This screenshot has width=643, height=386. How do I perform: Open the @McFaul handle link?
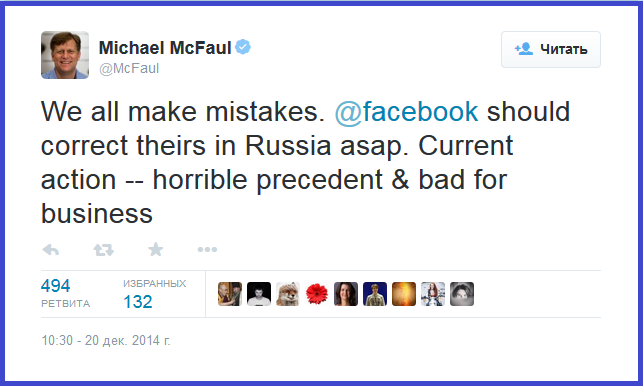click(129, 69)
